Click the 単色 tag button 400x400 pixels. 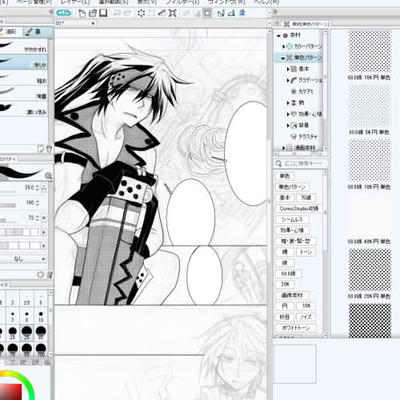click(x=284, y=176)
